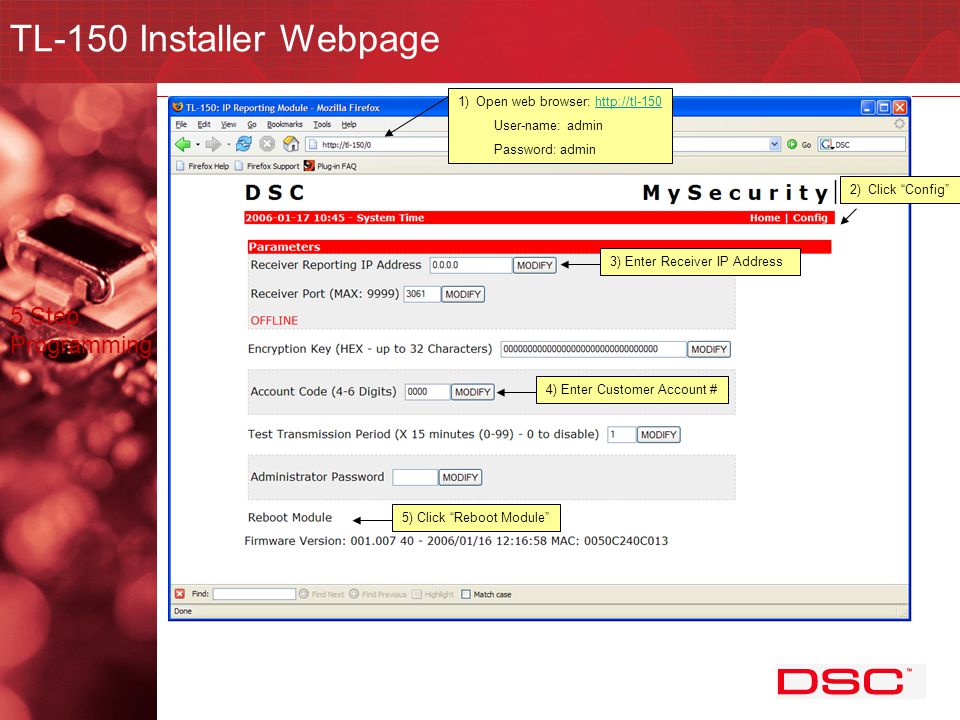Image resolution: width=960 pixels, height=720 pixels.
Task: Click the page icon in address bar
Action: point(313,144)
